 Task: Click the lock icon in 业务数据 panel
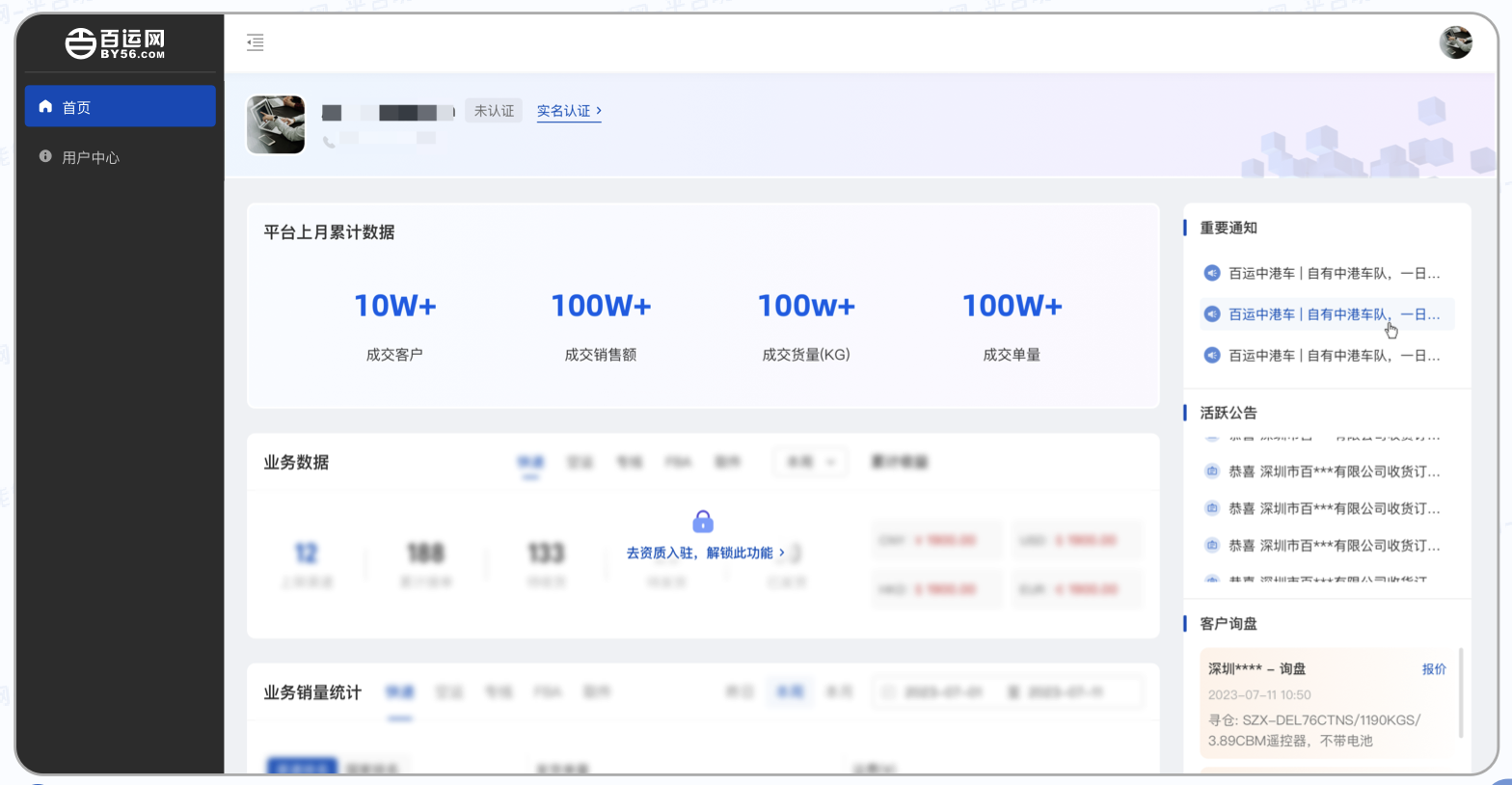(x=703, y=522)
